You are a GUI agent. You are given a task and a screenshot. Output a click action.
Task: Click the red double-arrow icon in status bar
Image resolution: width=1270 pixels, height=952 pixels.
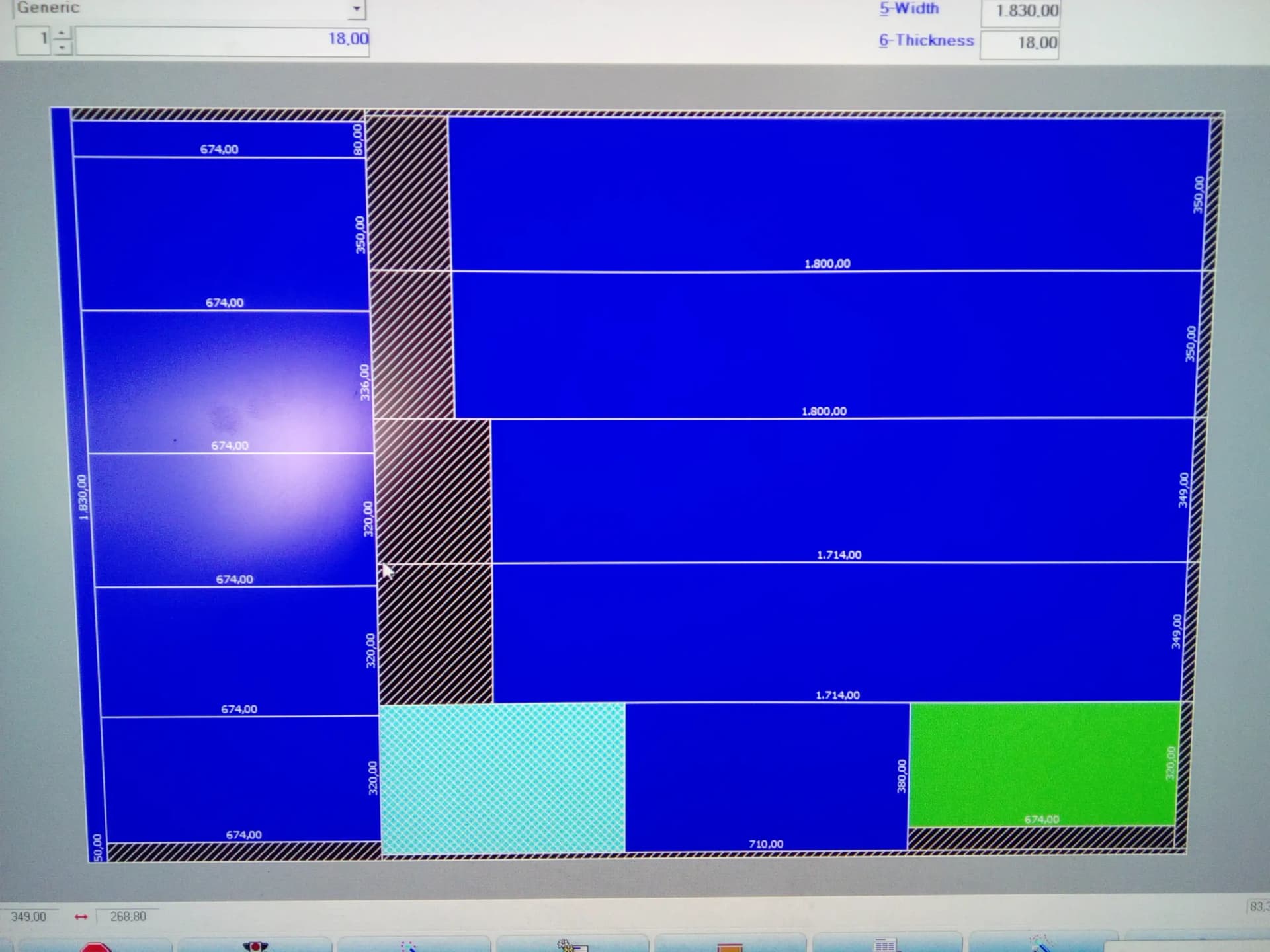81,917
